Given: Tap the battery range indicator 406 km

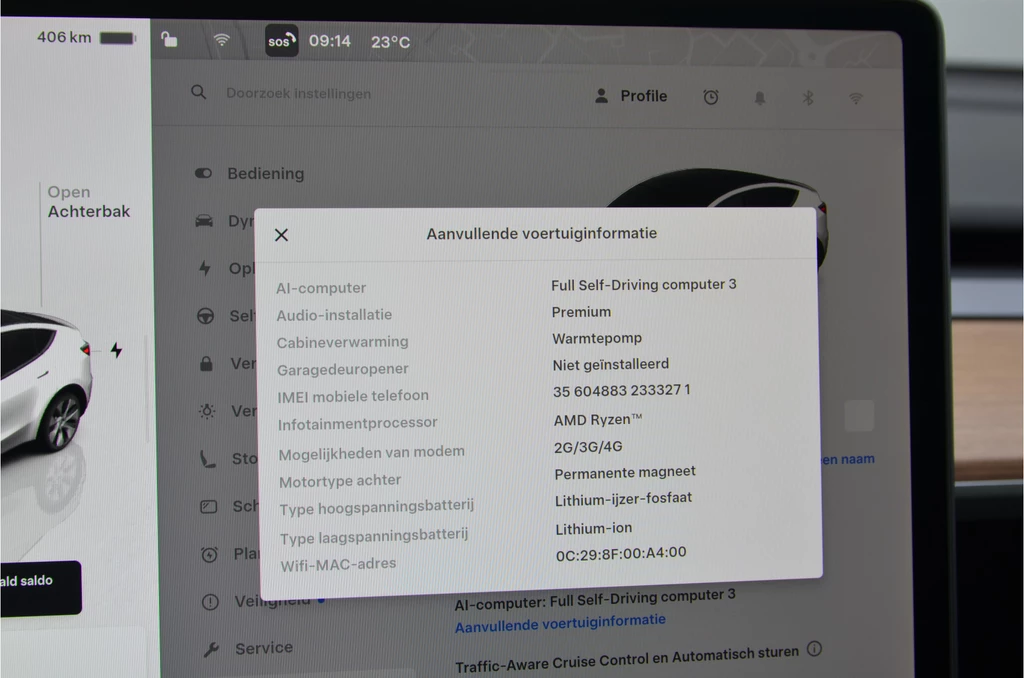Looking at the screenshot, I should point(86,38).
